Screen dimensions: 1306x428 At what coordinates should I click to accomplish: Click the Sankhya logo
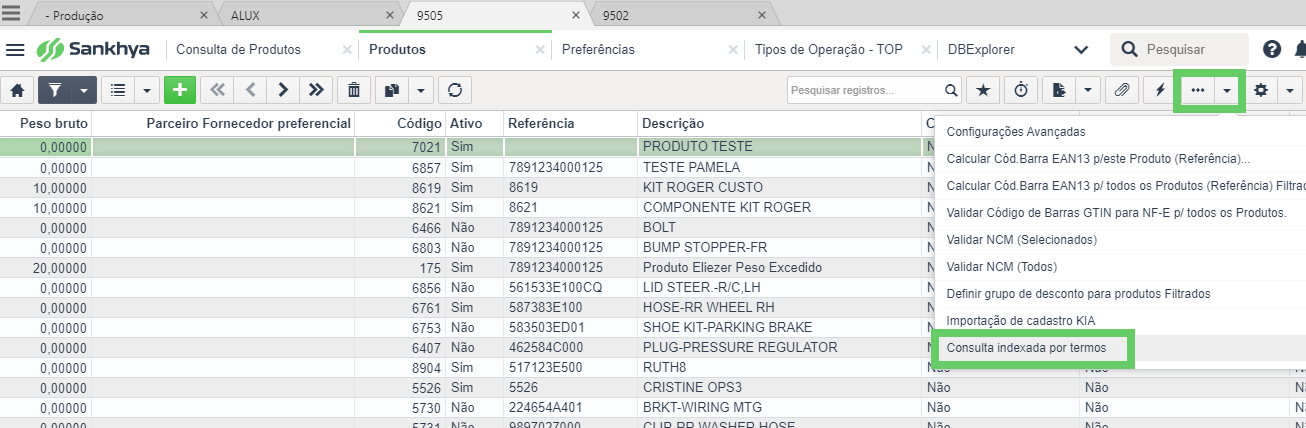pyautogui.click(x=93, y=49)
